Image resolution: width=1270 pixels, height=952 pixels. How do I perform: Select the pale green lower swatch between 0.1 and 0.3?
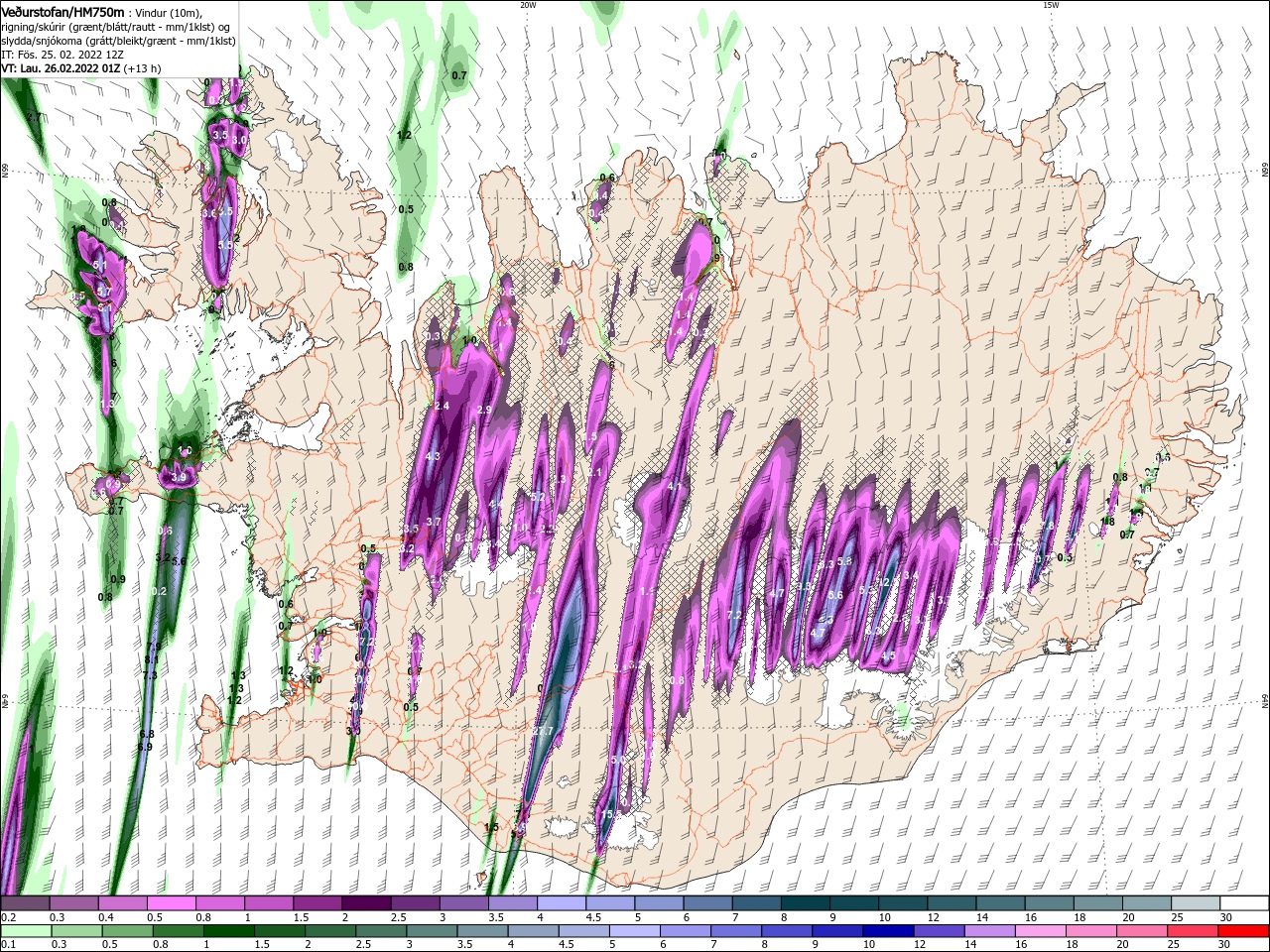26,932
